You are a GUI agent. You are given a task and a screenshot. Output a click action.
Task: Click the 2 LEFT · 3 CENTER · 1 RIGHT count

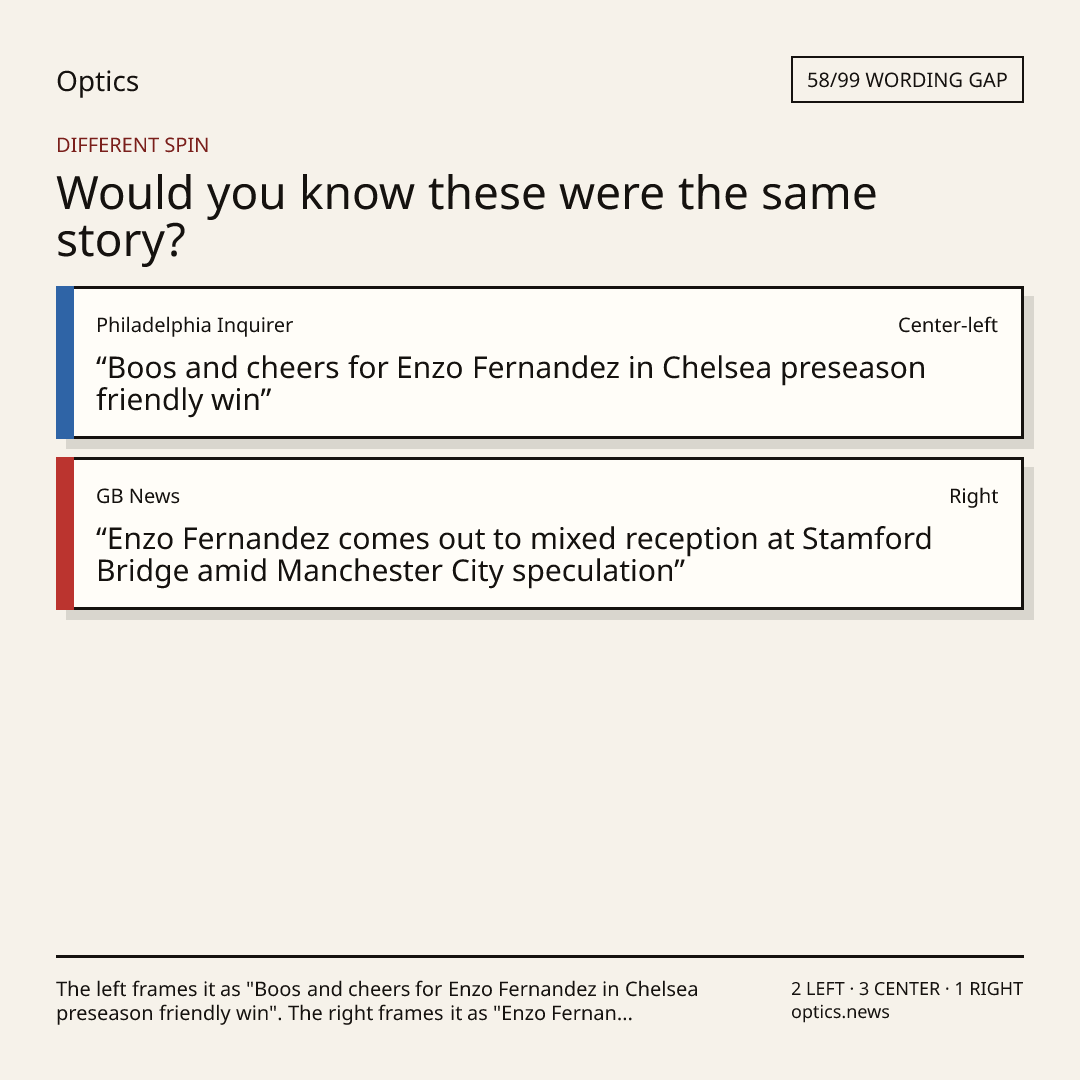click(906, 989)
